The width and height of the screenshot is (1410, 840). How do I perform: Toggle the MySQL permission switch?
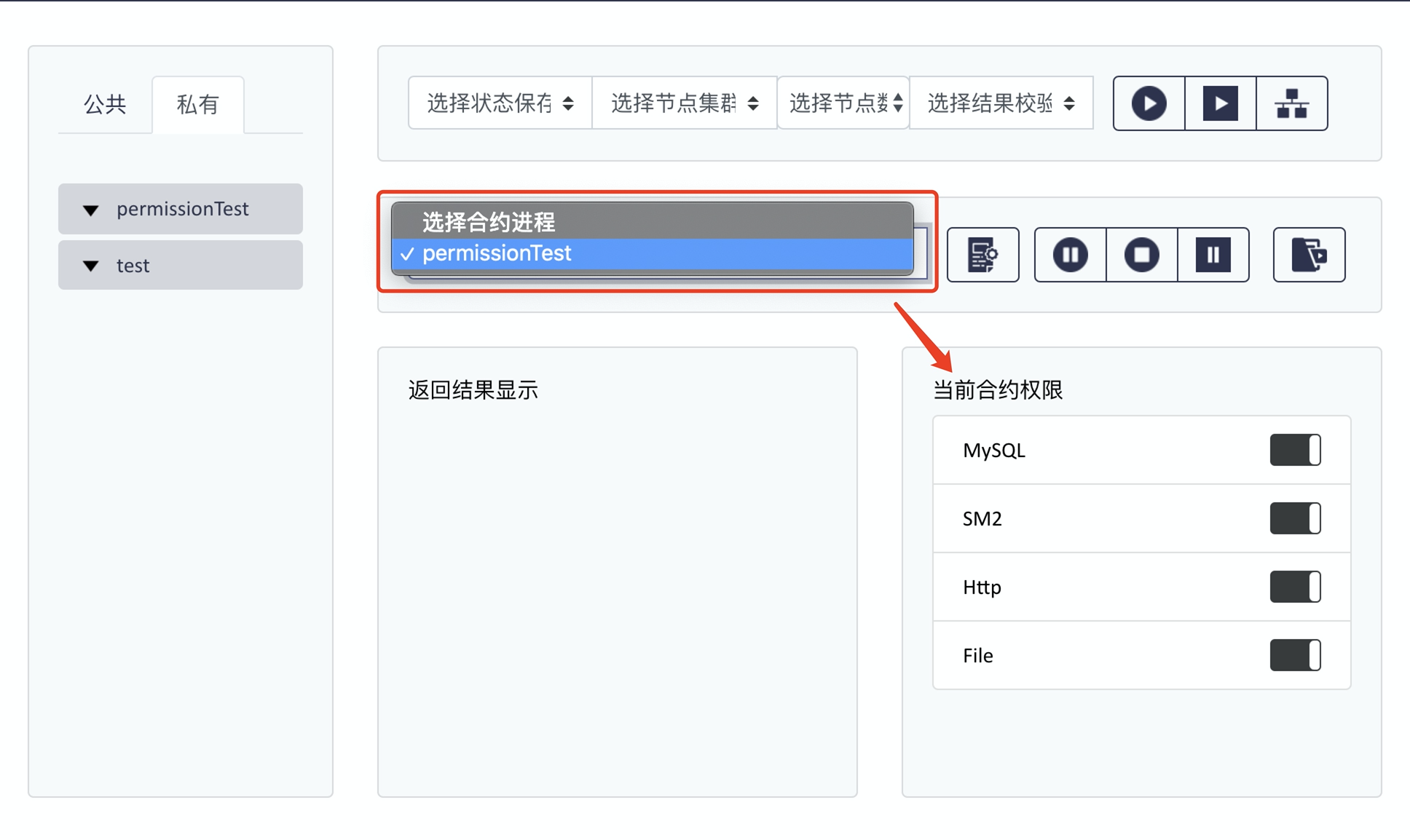[1295, 450]
